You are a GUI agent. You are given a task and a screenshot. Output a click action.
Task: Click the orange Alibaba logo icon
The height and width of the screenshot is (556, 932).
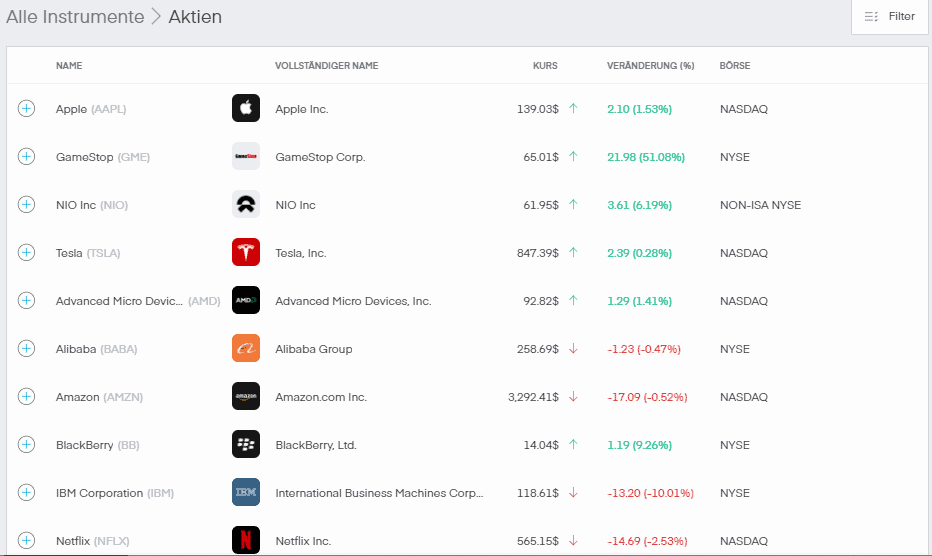pos(245,348)
